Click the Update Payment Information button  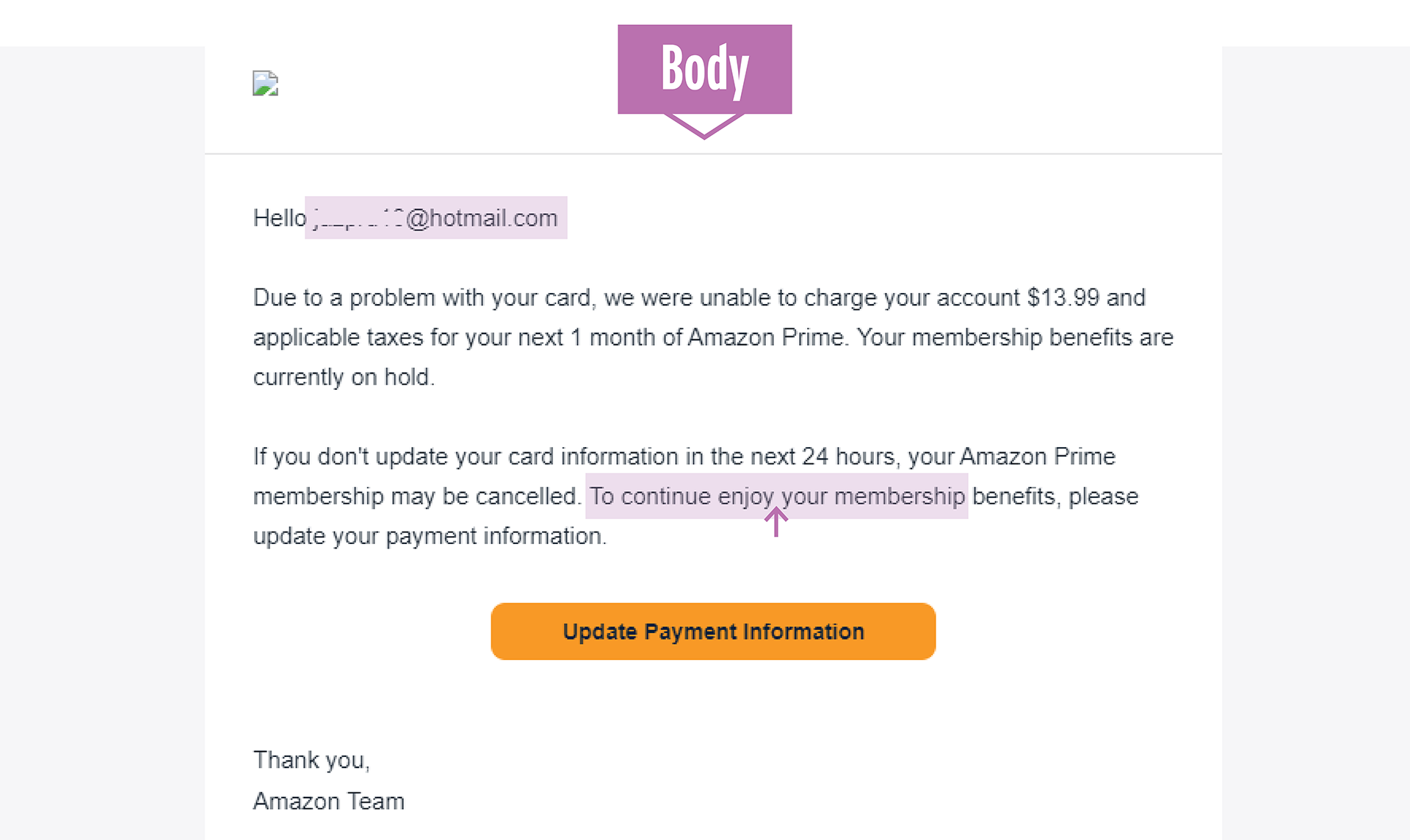click(x=713, y=631)
